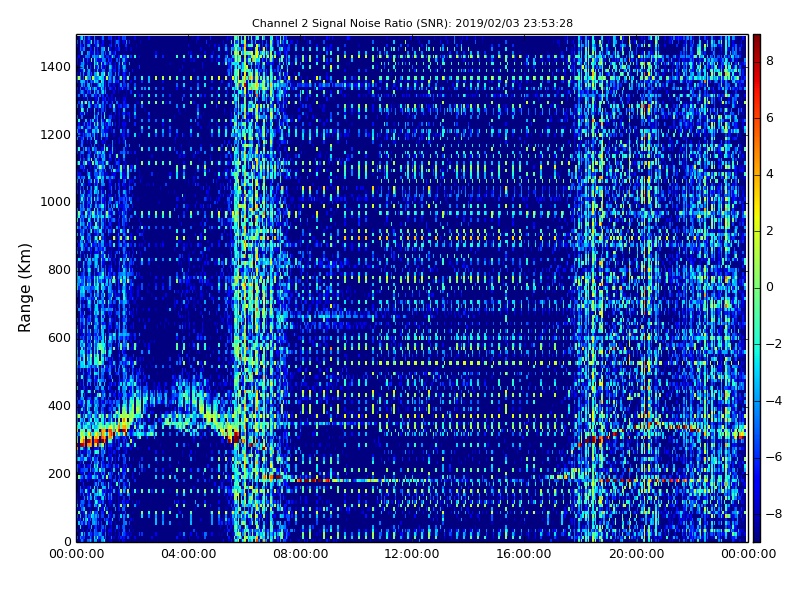
Task: Click the dark blue bottom of colorbar
Action: tap(757, 536)
